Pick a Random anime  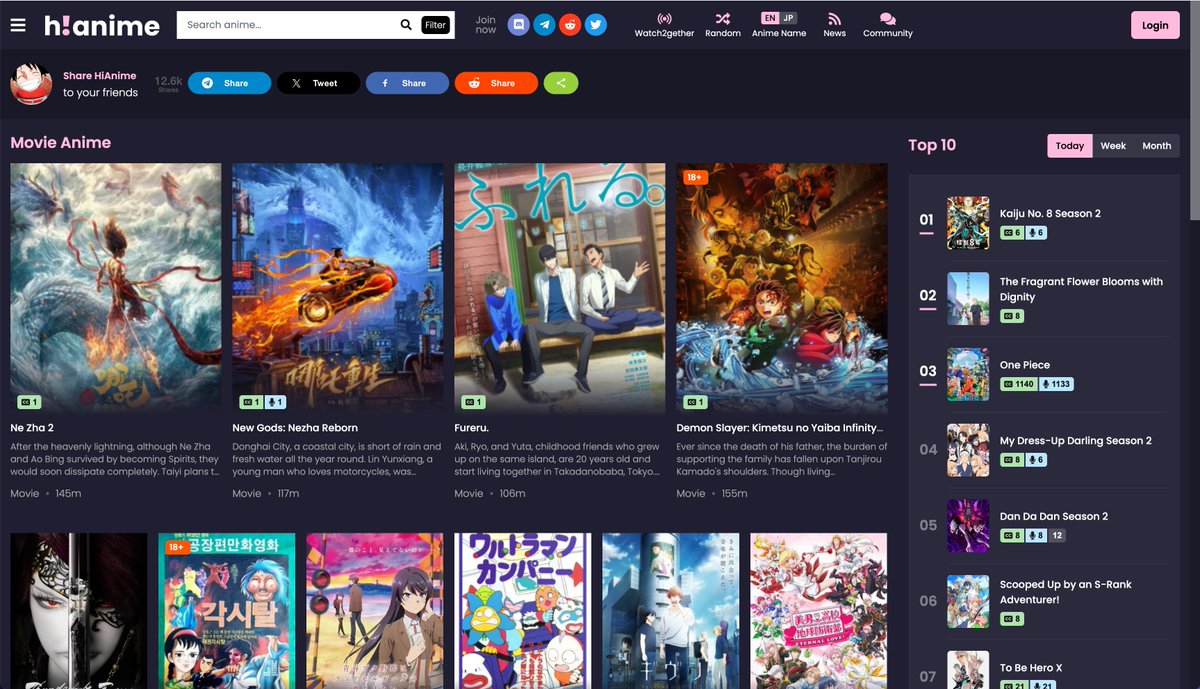[x=723, y=25]
